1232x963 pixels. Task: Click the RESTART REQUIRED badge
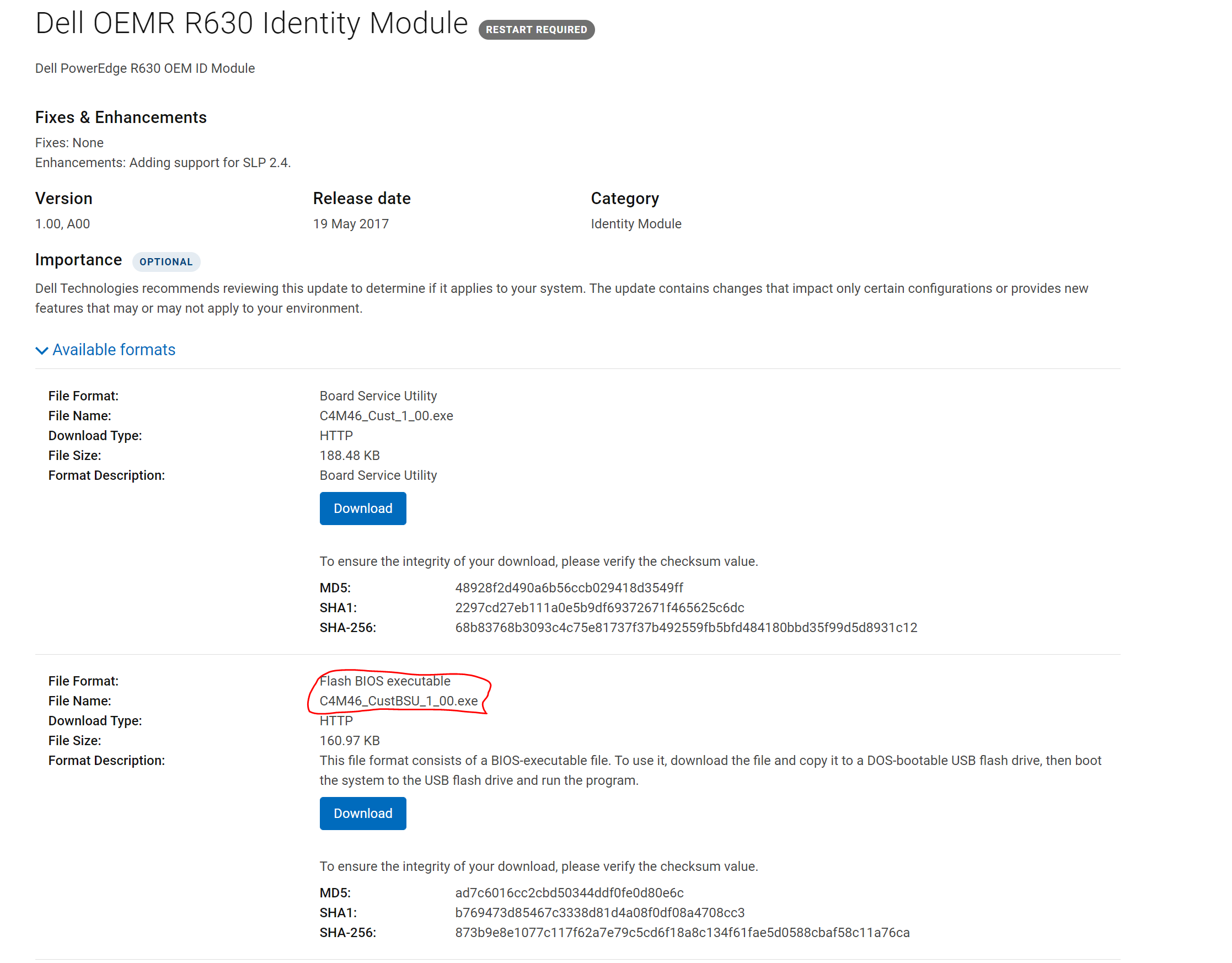pyautogui.click(x=537, y=29)
